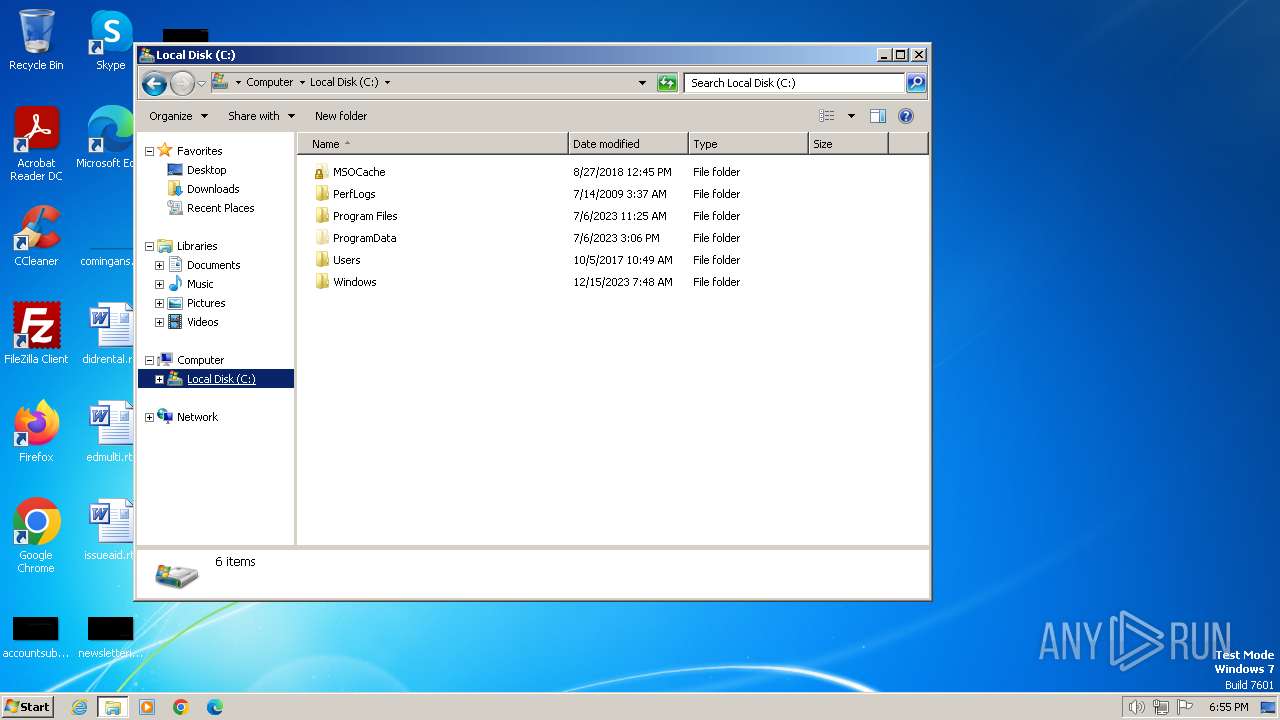Image resolution: width=1280 pixels, height=720 pixels.
Task: Click Edge icon in taskbar
Action: (x=215, y=707)
